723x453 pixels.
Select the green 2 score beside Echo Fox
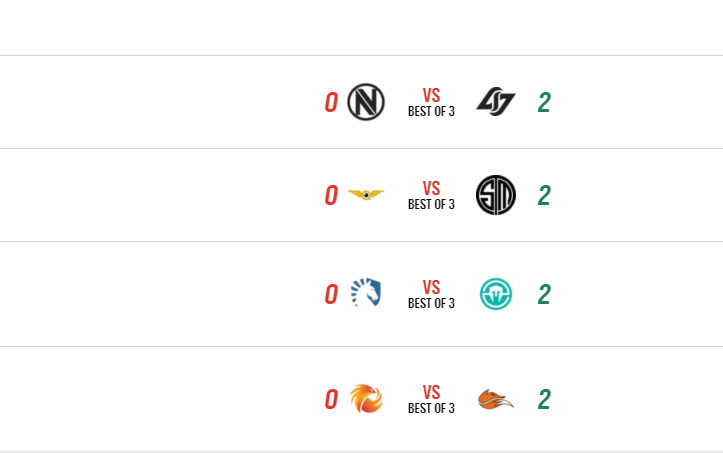click(x=544, y=399)
